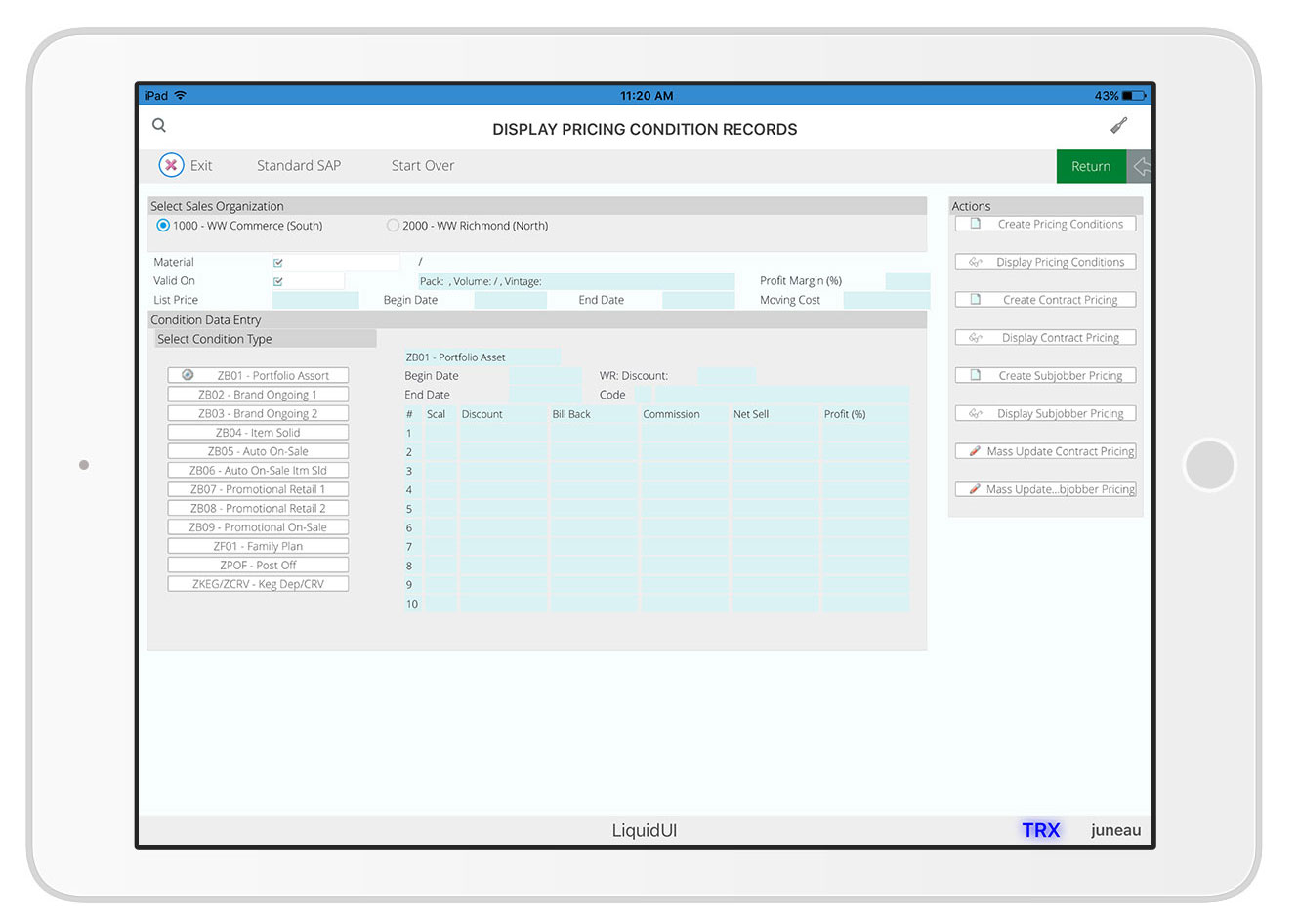Viewport: 1298px width, 924px height.
Task: Toggle the Valid On checkbox
Action: tap(278, 281)
